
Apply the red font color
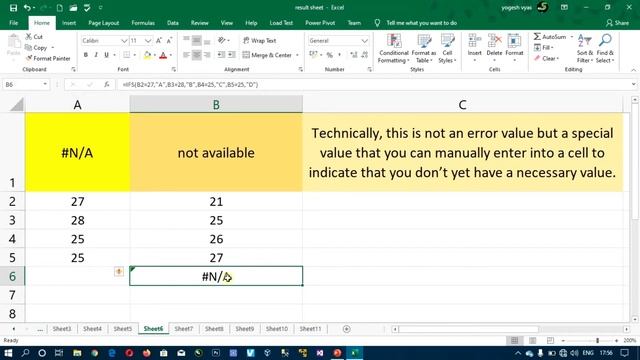(x=163, y=55)
